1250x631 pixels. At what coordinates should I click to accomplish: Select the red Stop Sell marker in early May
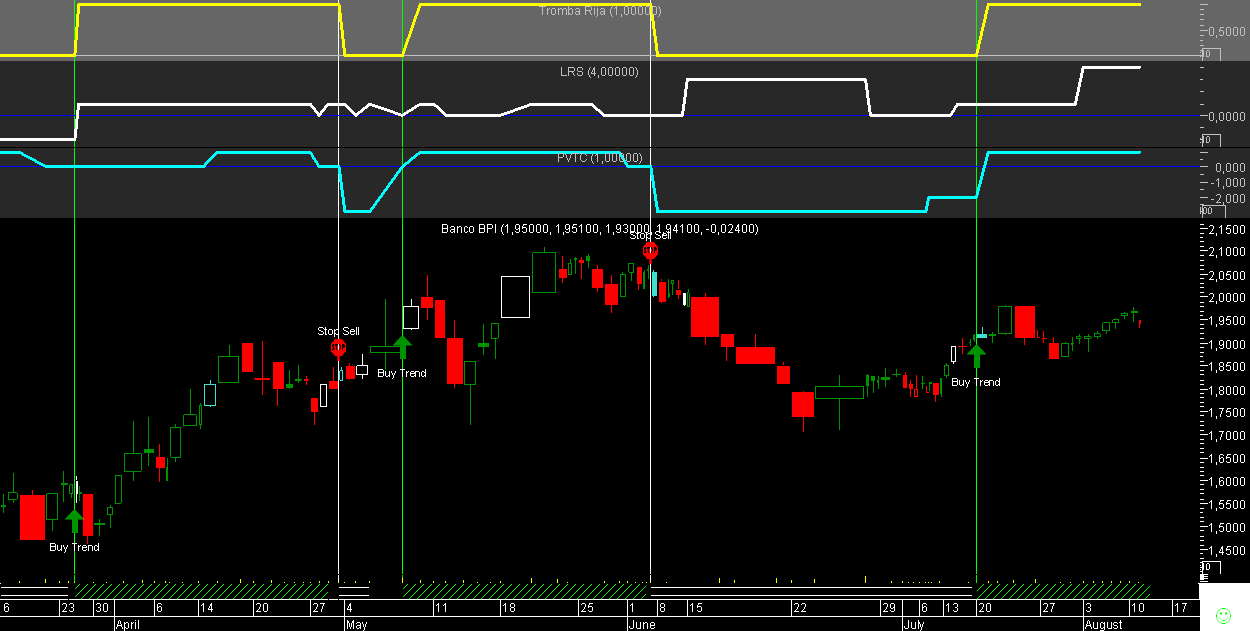338,347
